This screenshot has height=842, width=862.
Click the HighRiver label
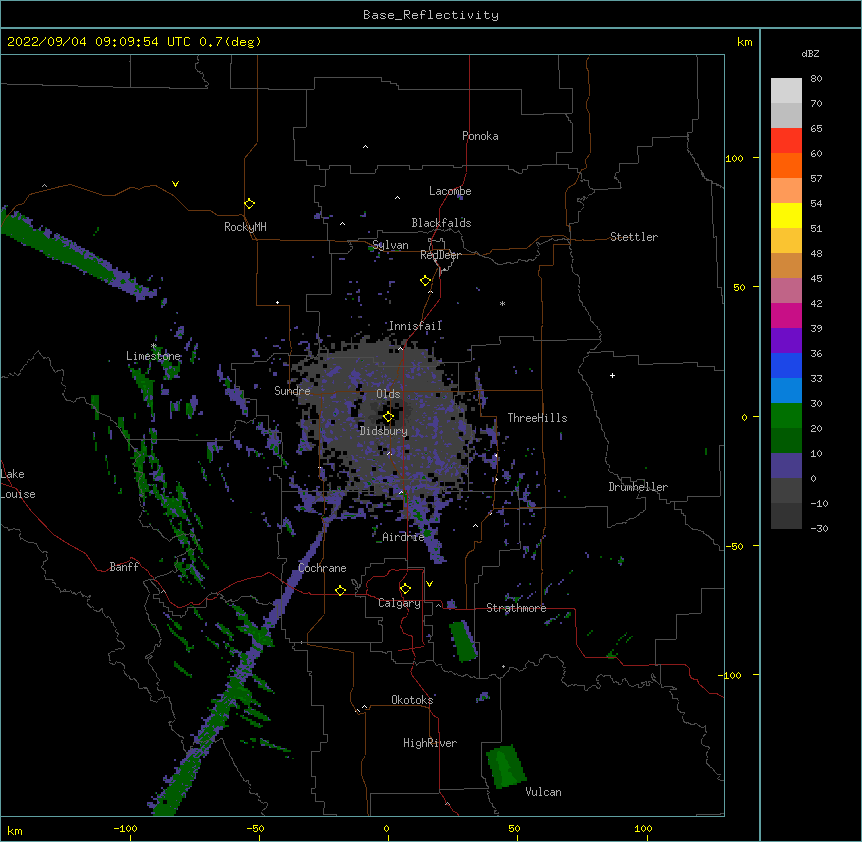pos(430,743)
